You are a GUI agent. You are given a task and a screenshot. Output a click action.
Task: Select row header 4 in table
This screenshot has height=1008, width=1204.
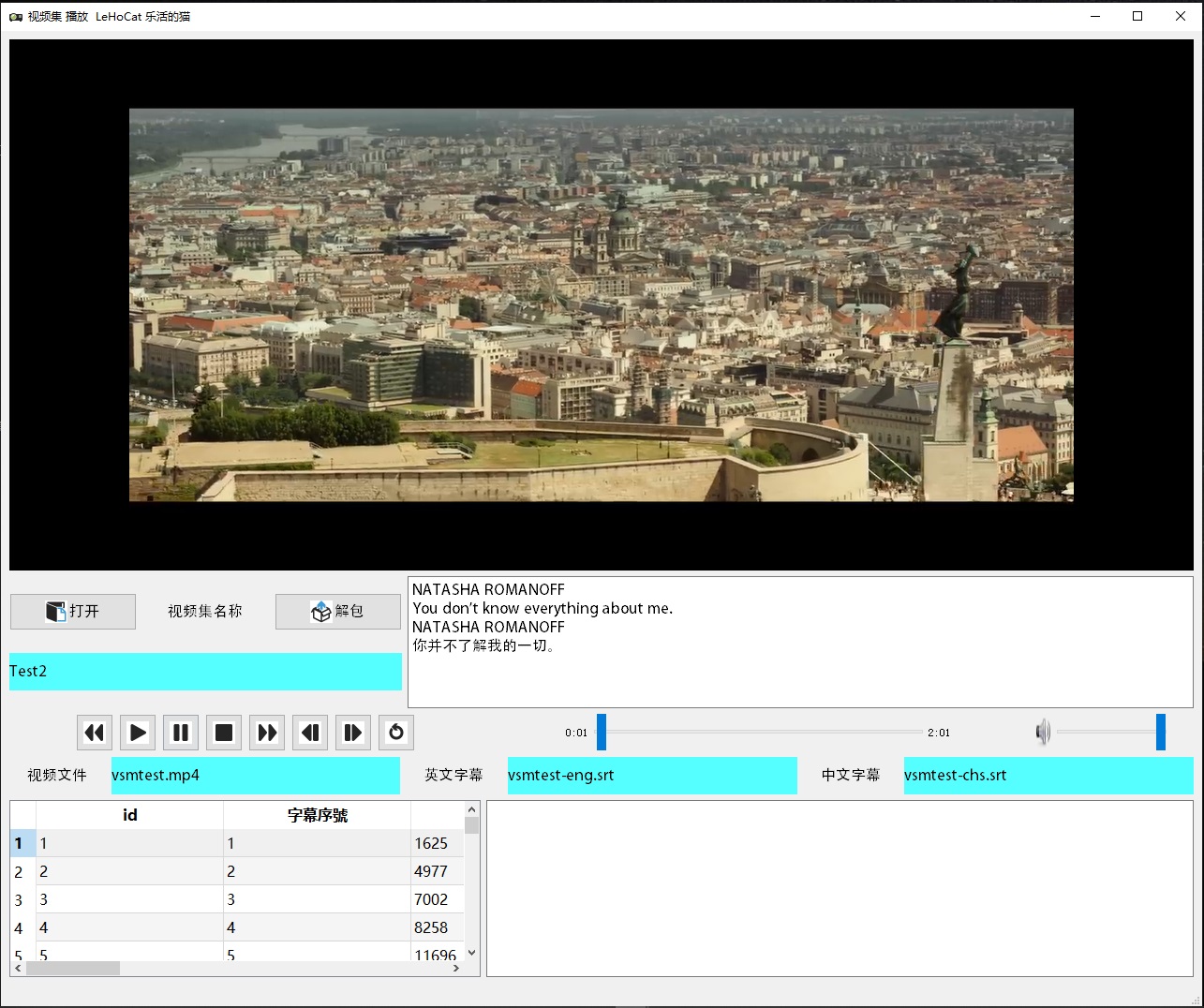(x=22, y=927)
